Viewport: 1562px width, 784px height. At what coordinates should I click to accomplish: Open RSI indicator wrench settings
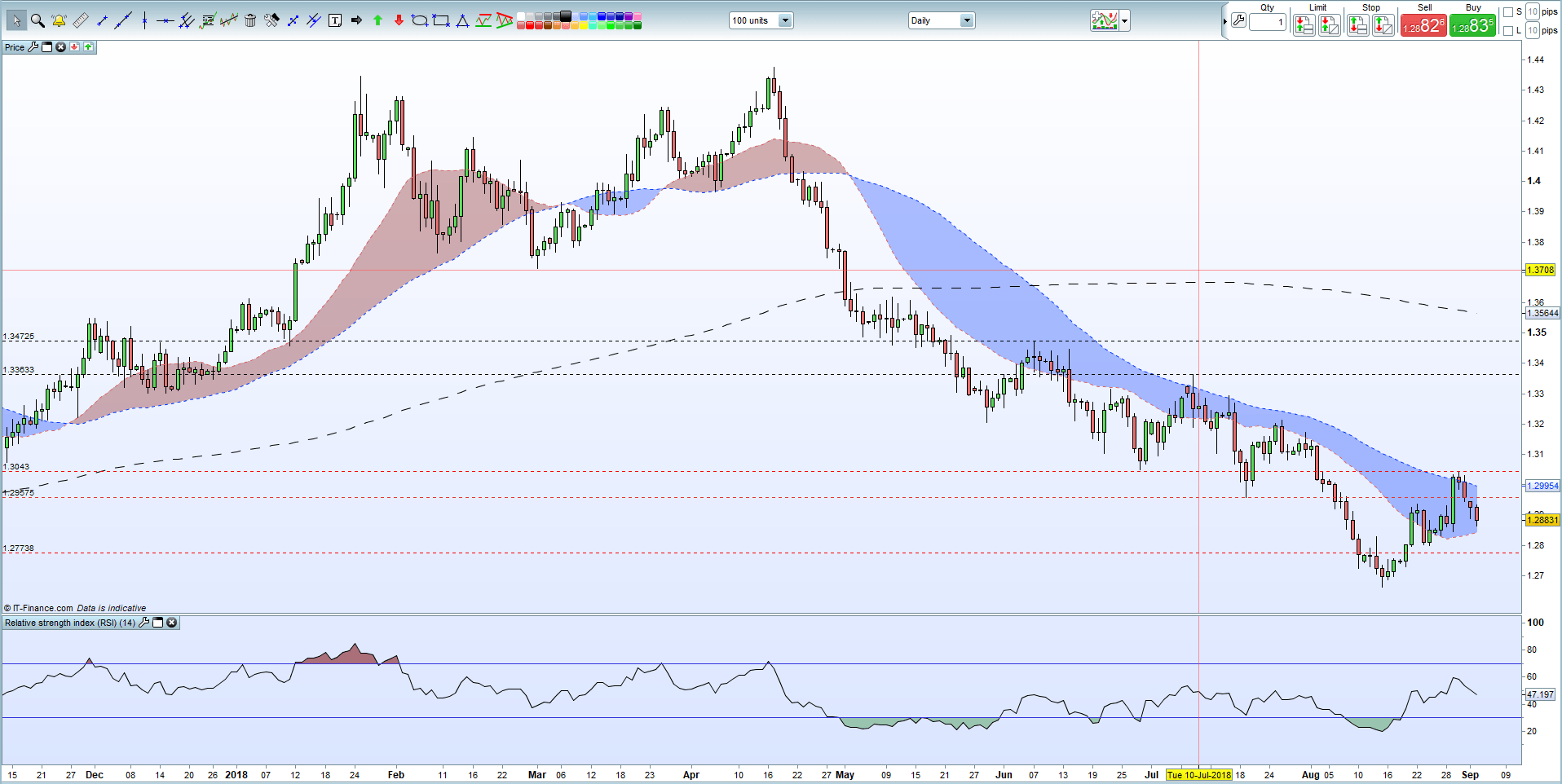[x=144, y=623]
